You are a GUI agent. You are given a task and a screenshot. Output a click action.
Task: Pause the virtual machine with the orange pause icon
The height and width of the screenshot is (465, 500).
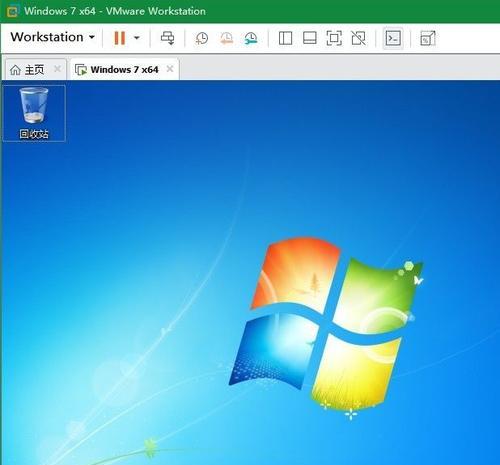[x=119, y=38]
